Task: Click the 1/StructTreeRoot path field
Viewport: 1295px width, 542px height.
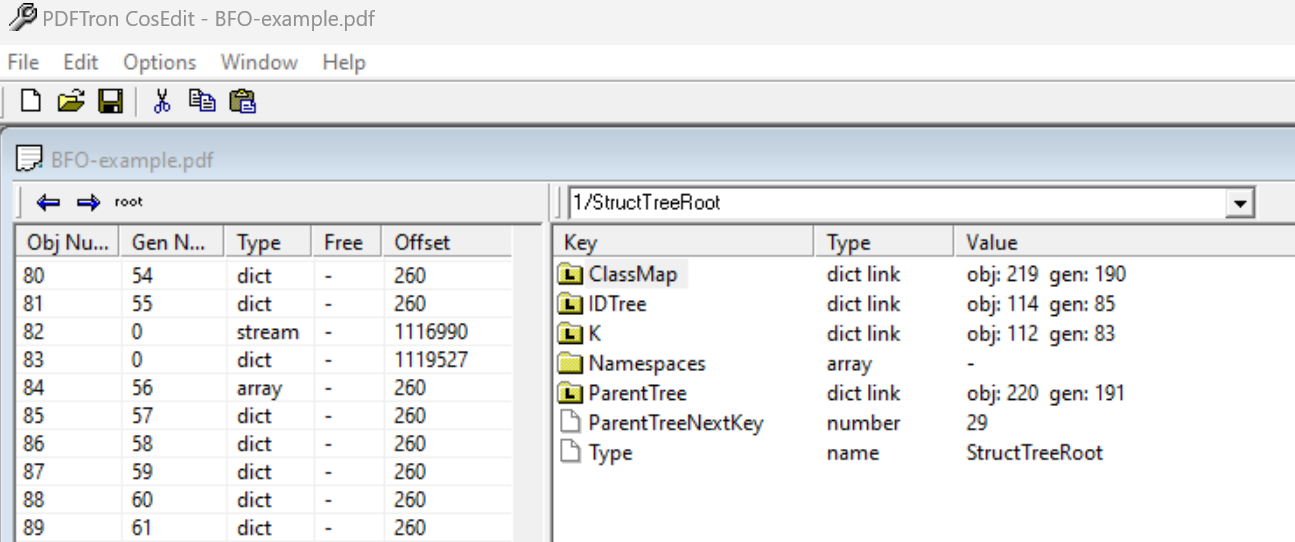Action: (x=898, y=203)
